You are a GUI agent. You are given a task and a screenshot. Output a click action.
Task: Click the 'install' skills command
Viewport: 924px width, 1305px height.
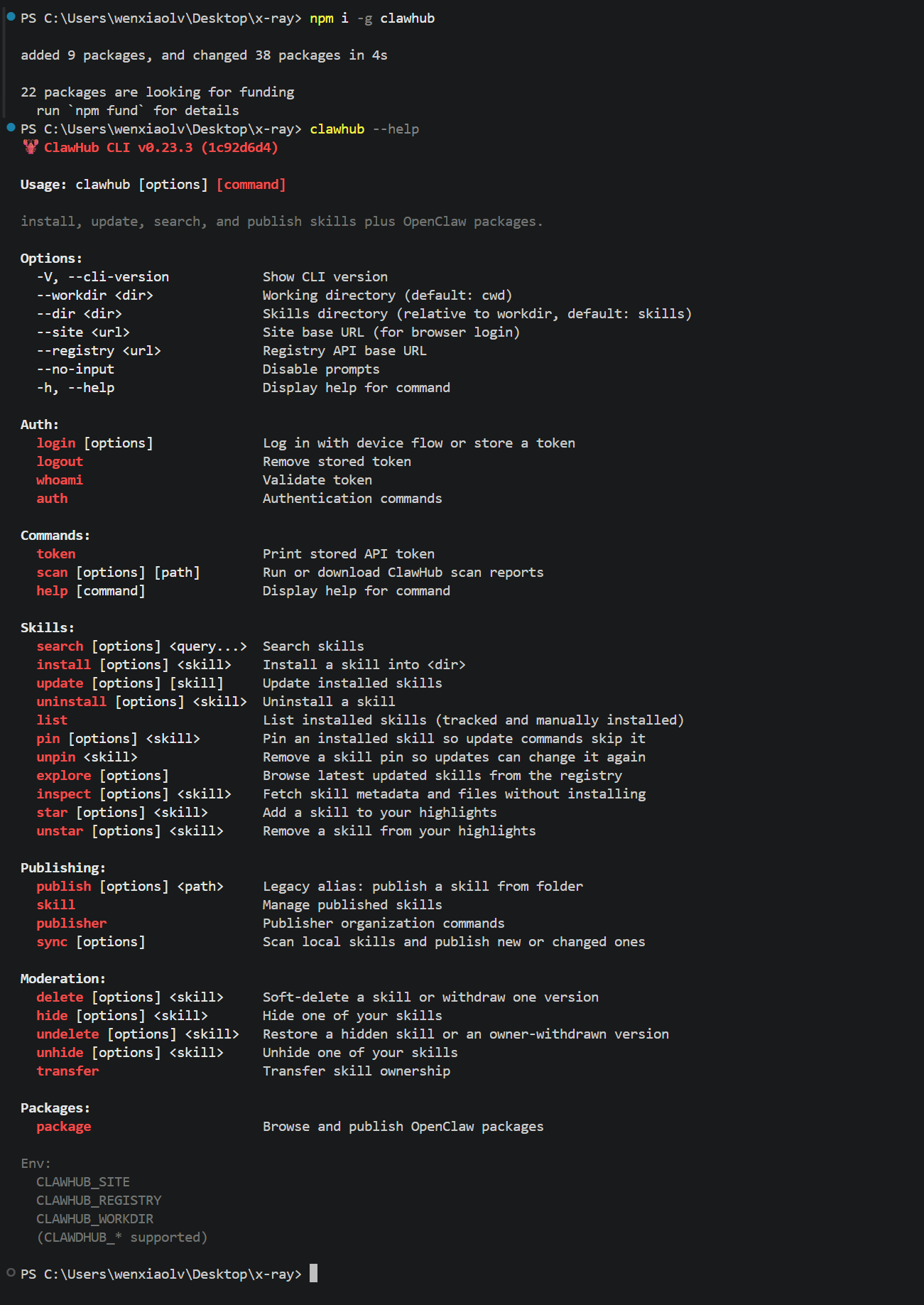[64, 665]
